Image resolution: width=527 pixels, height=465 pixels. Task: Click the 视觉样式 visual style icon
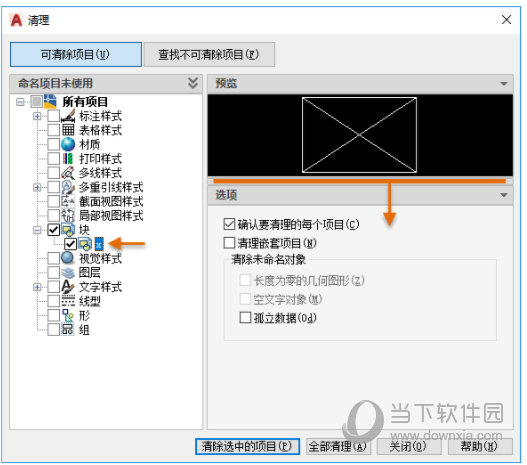tap(68, 258)
